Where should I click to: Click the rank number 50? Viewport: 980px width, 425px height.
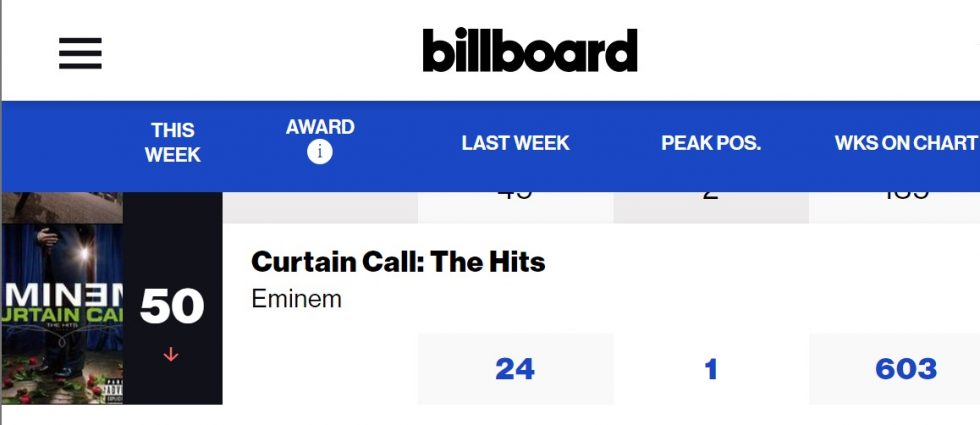[x=172, y=306]
